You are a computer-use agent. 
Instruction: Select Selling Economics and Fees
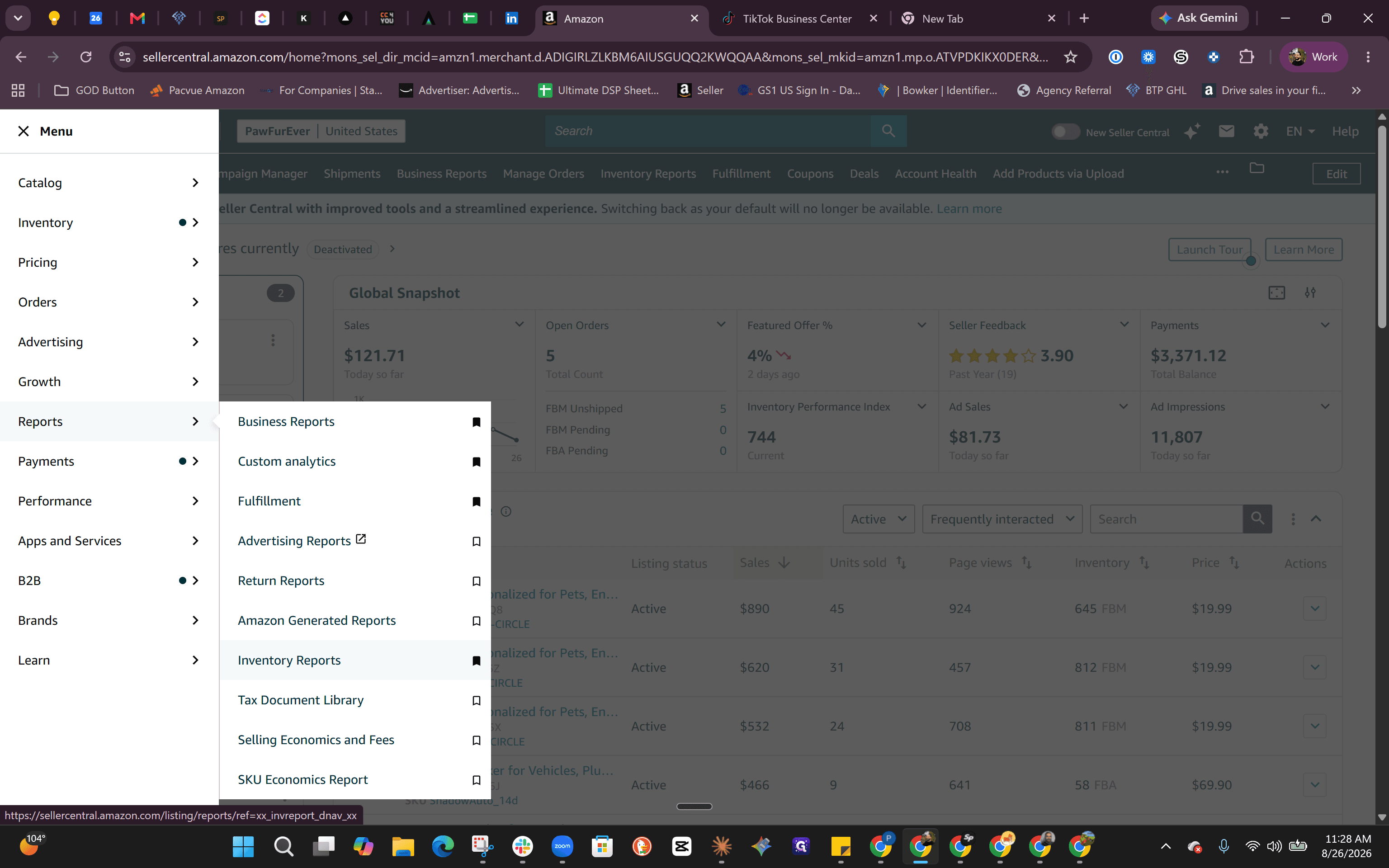click(x=316, y=740)
